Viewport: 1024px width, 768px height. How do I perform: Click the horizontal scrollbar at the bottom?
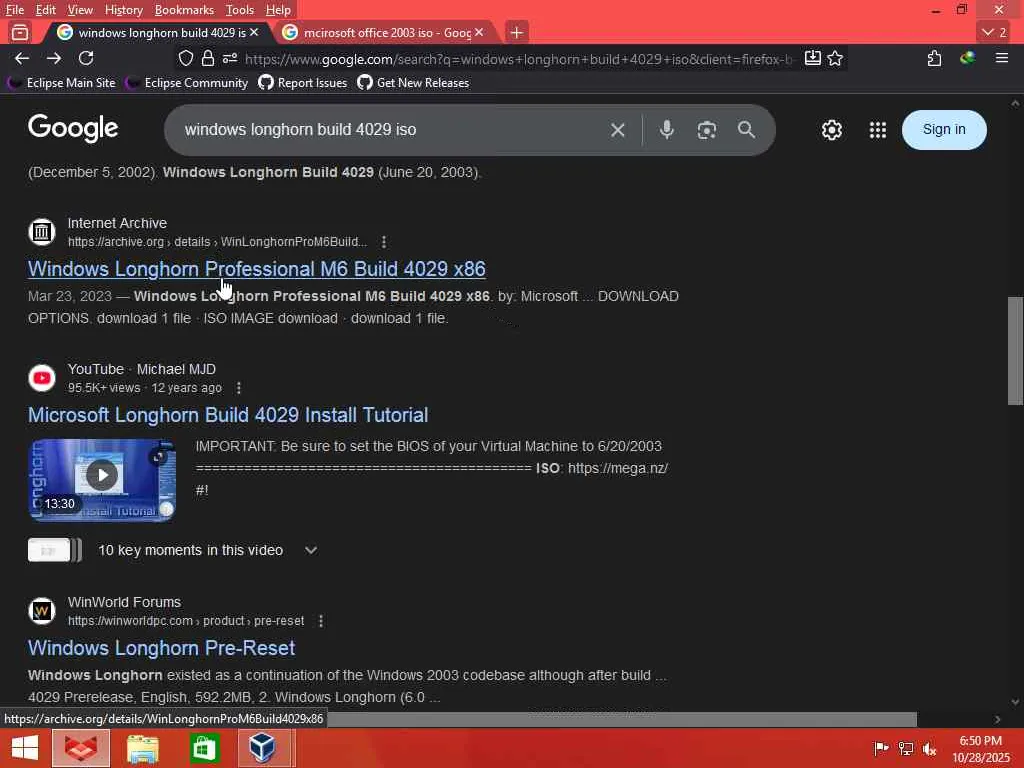click(x=621, y=719)
